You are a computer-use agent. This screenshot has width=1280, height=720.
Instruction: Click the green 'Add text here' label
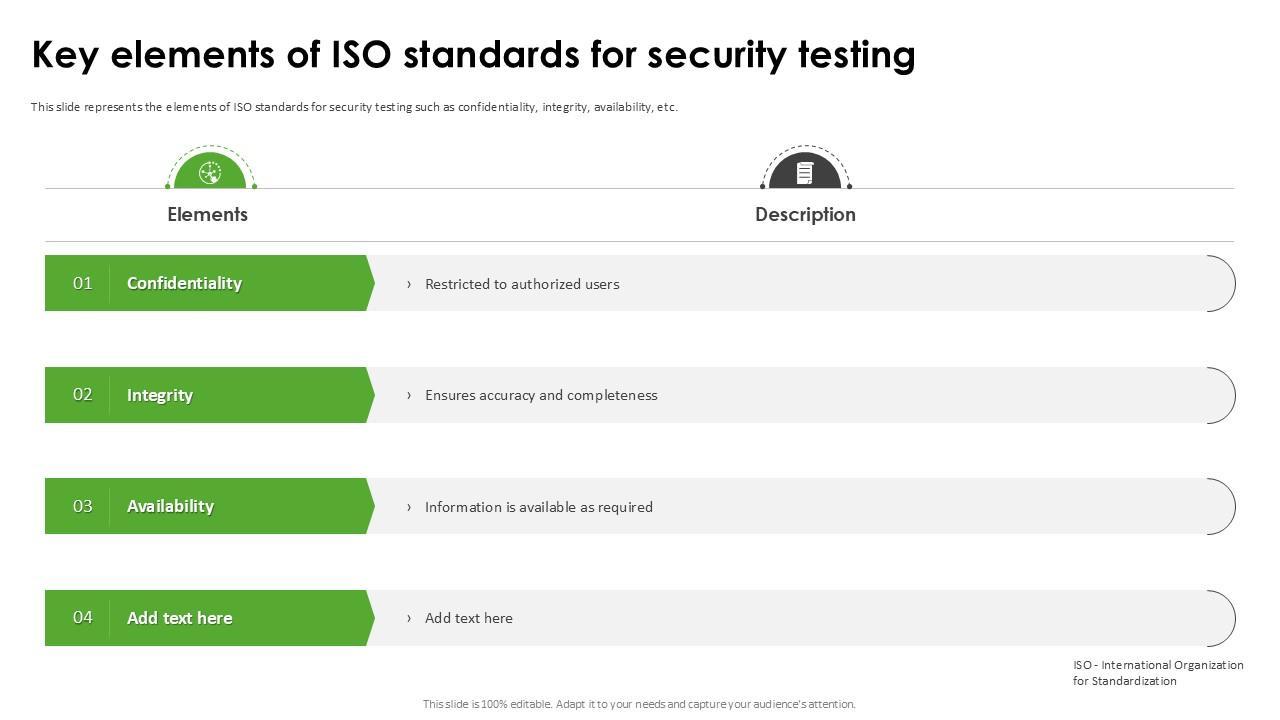click(x=180, y=618)
